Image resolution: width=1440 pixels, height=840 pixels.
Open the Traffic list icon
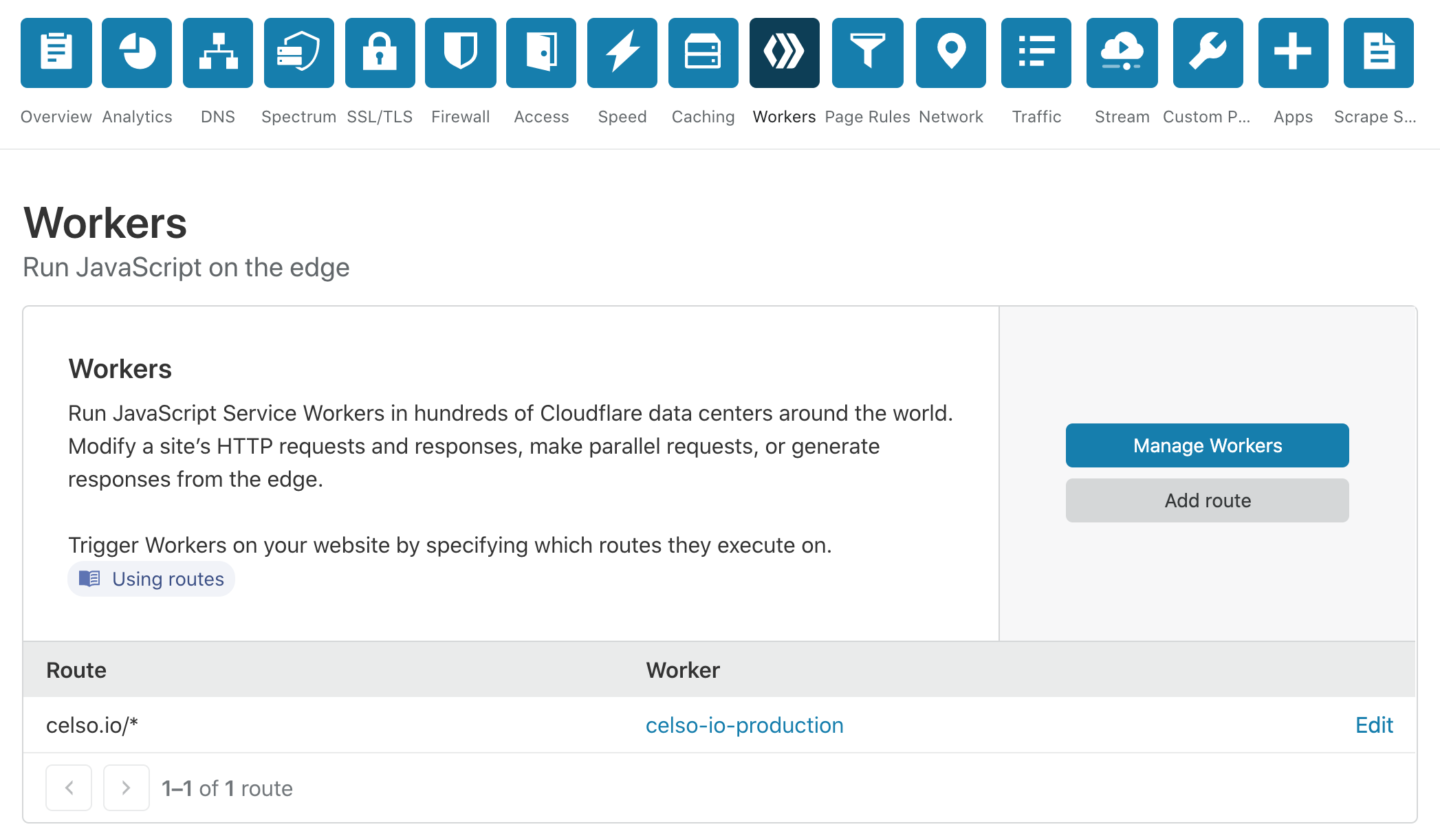1036,52
